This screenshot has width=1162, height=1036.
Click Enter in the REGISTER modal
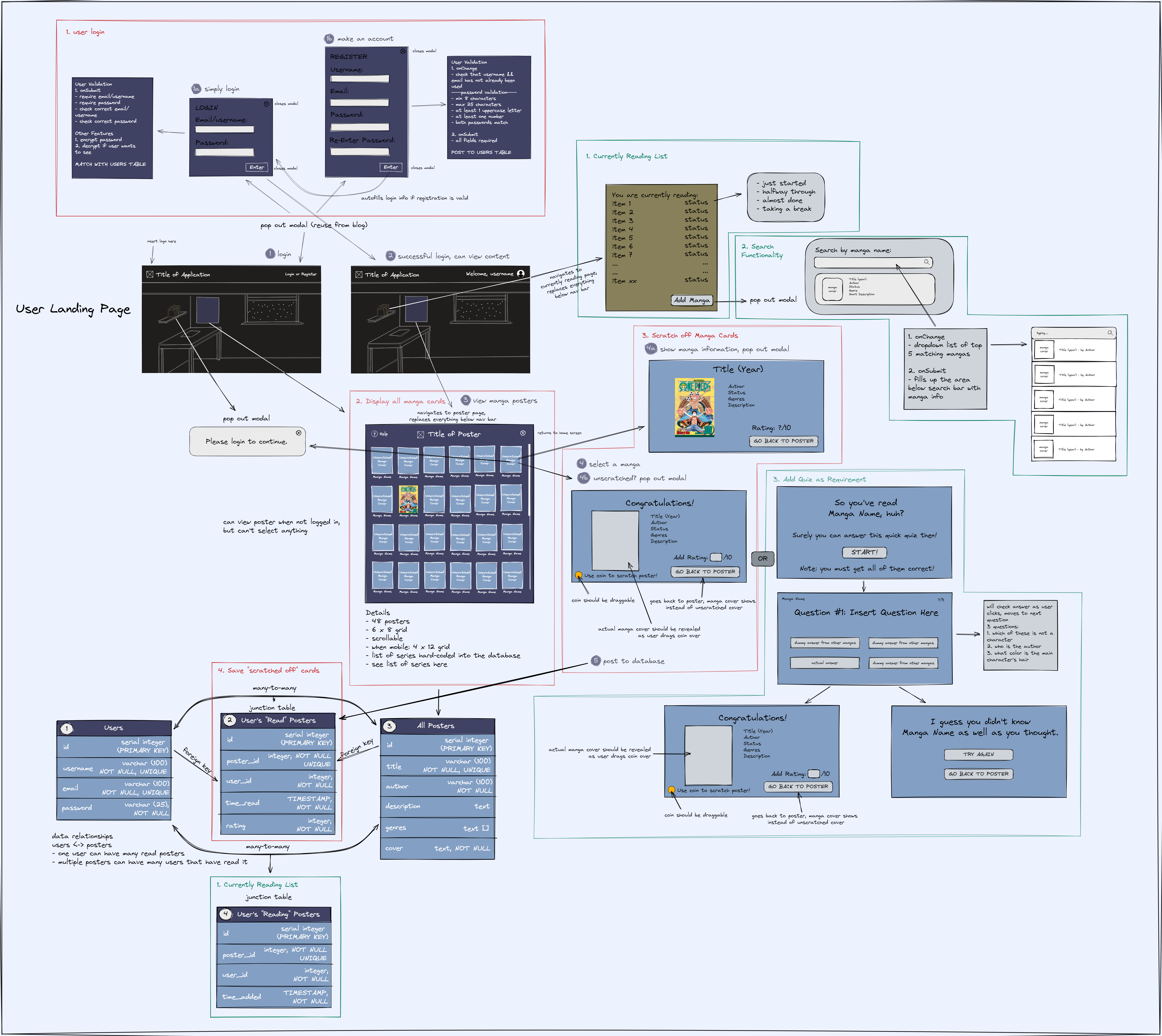tap(391, 167)
